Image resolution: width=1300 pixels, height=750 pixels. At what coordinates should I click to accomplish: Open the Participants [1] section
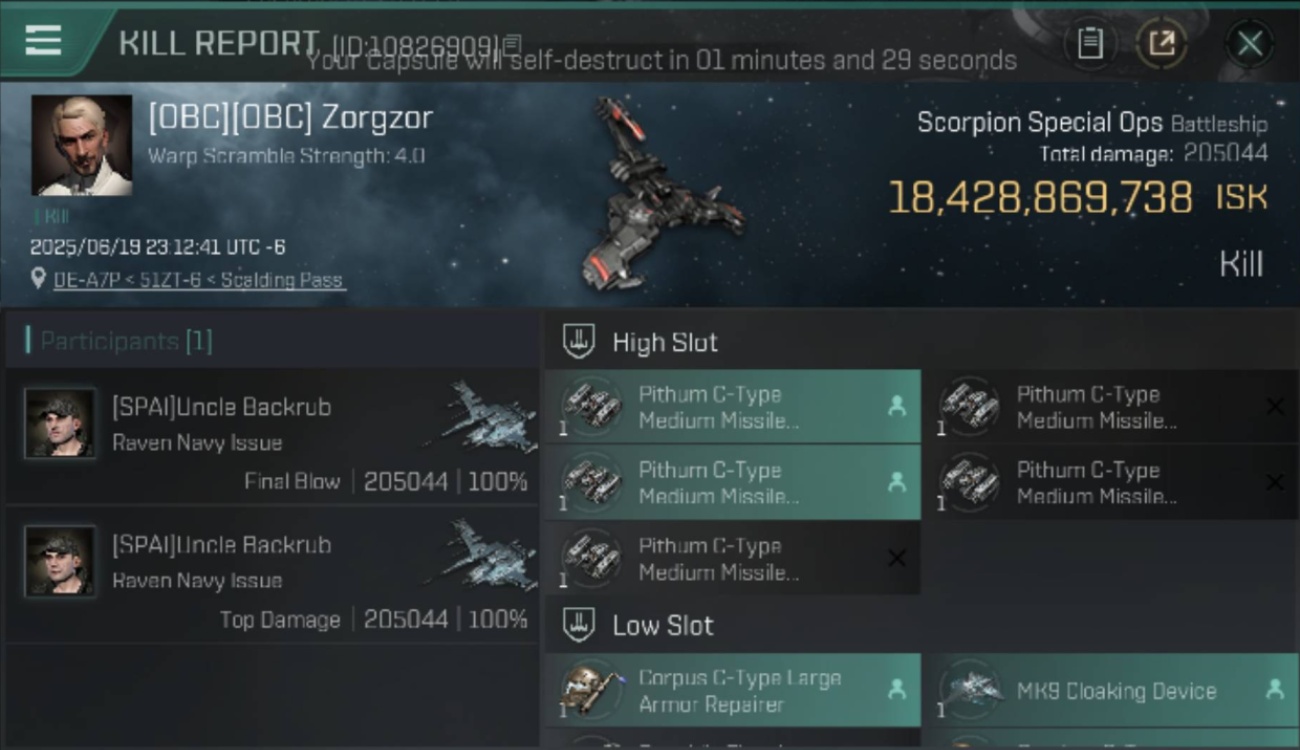click(126, 341)
